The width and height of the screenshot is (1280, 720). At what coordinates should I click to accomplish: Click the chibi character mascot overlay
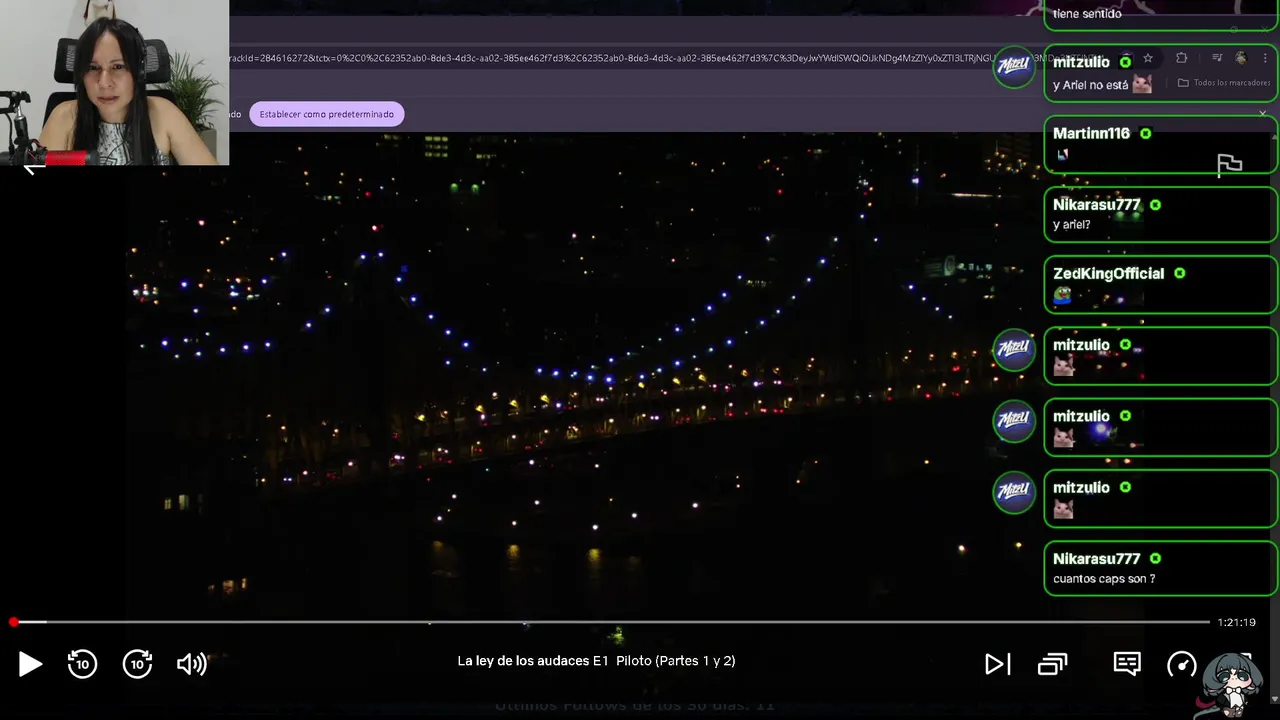(x=1235, y=685)
